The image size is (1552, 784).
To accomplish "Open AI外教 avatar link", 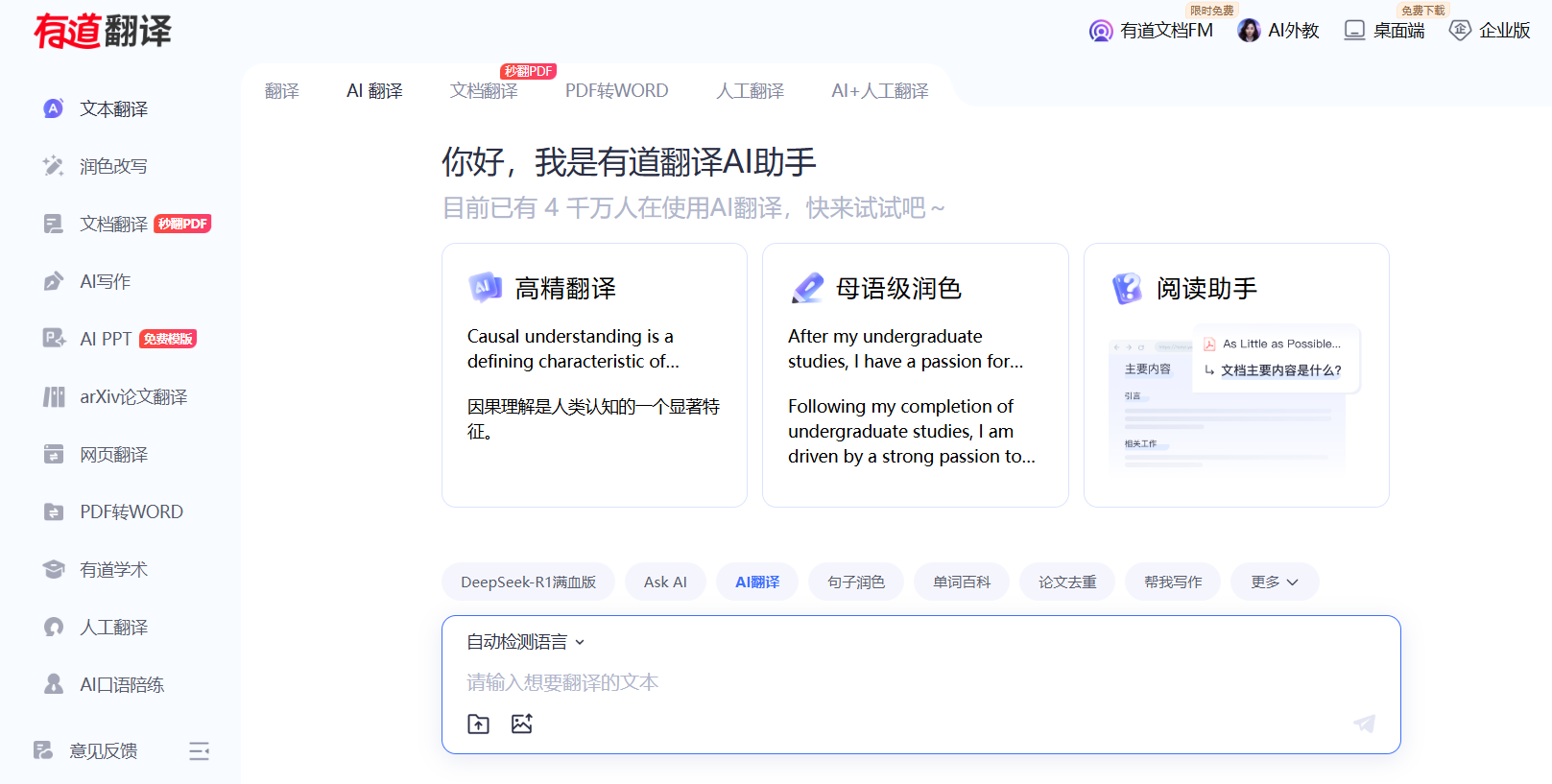I will click(1278, 31).
